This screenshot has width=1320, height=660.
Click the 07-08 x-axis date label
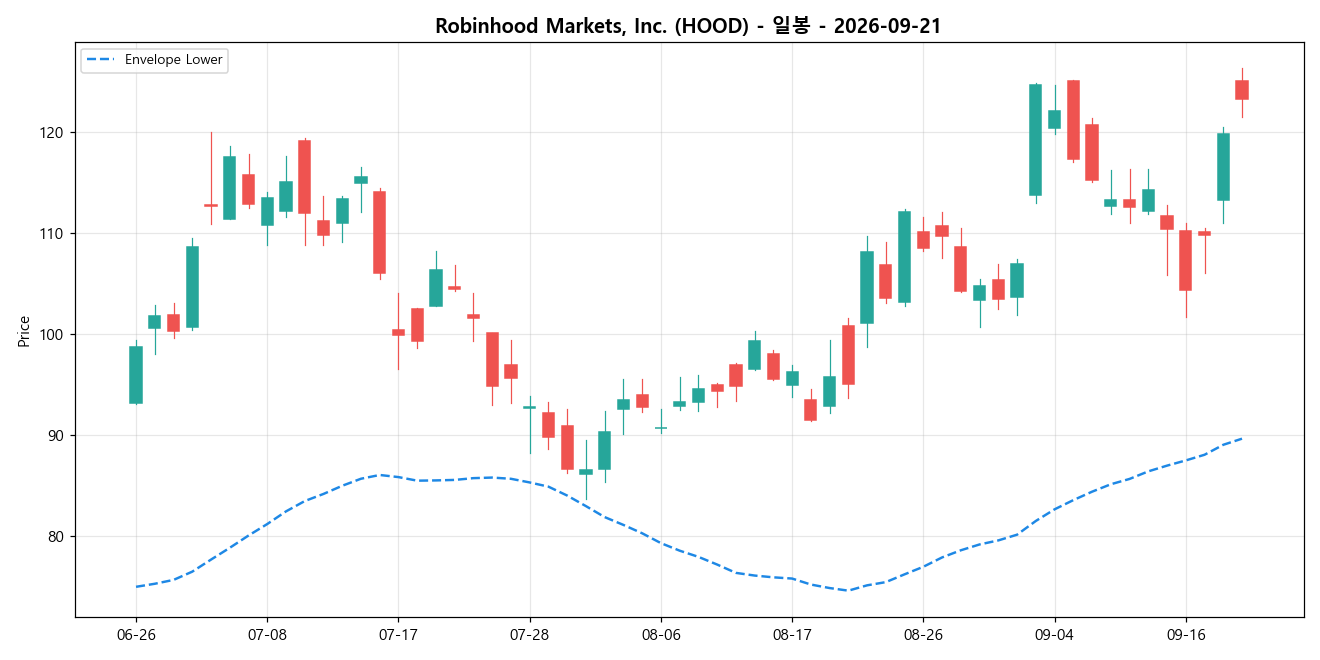(267, 634)
